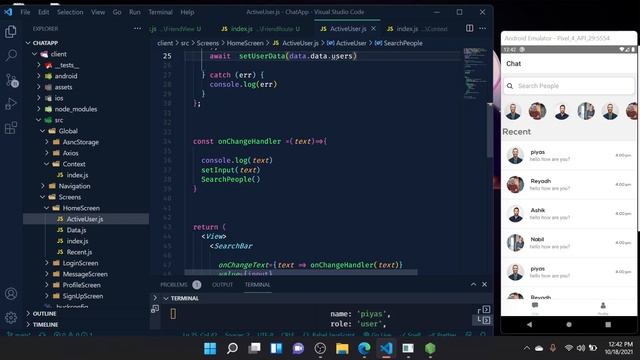Viewport: 640px width, 360px height.
Task: Switch to the PROBLEMS panel tab
Action: click(174, 284)
